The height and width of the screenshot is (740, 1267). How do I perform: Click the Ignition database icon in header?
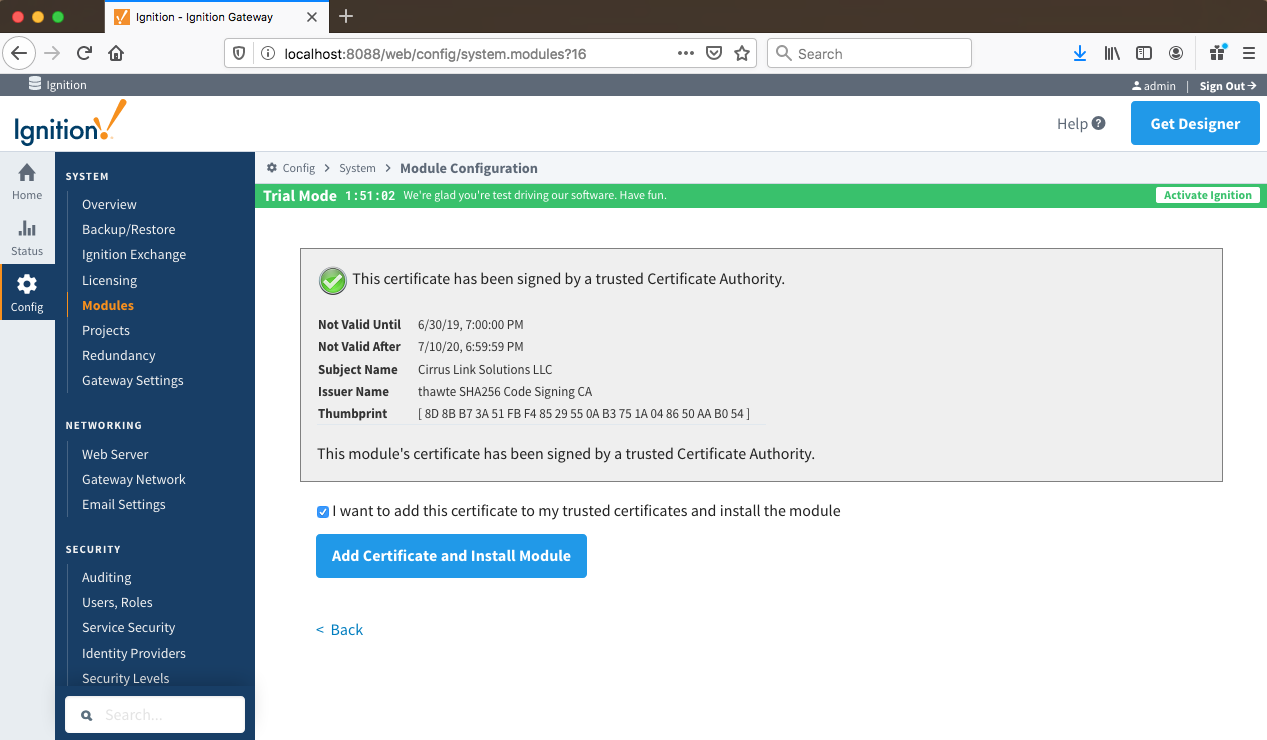(35, 84)
